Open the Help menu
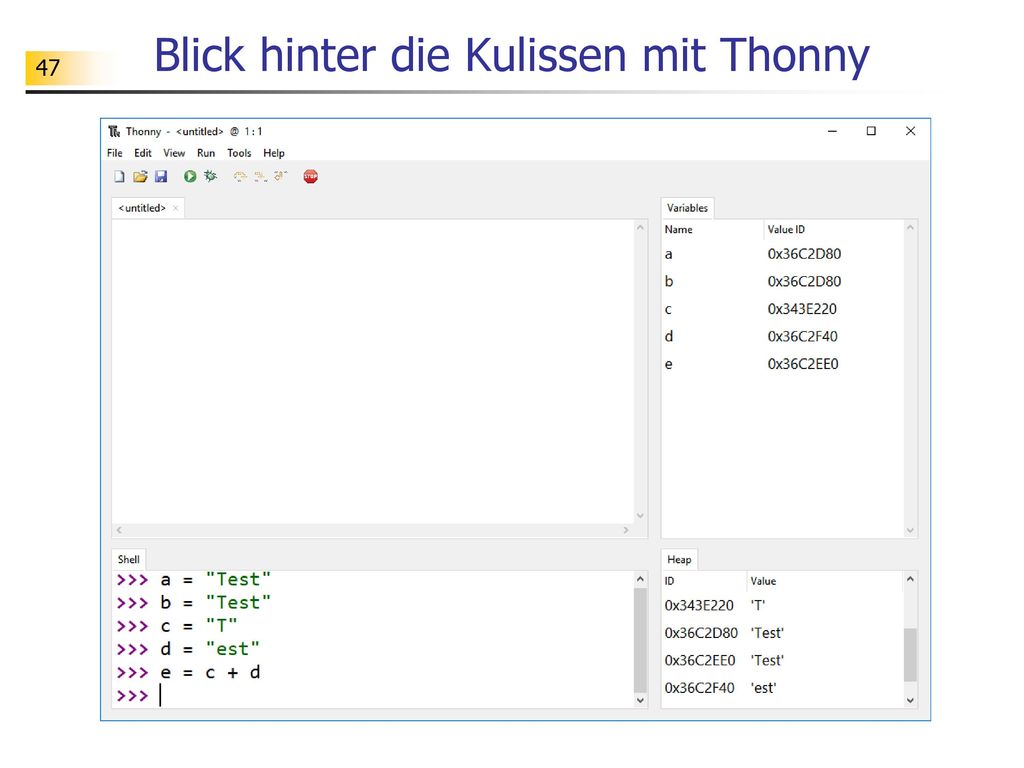 274,153
